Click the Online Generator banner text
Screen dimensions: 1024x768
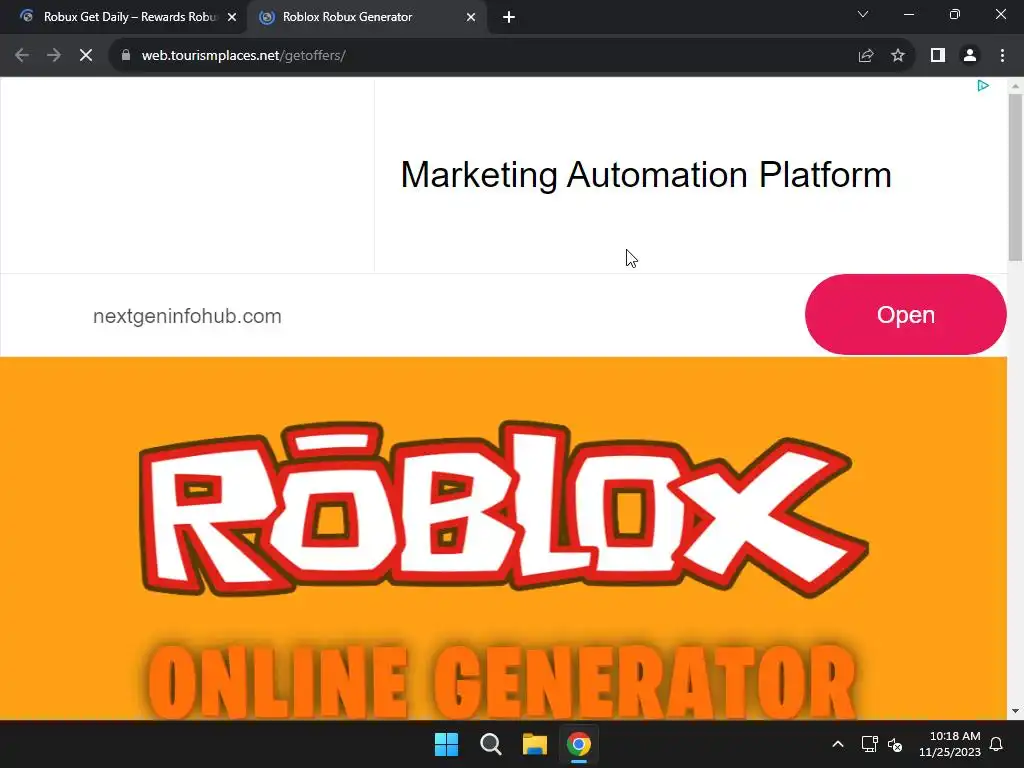pos(502,682)
